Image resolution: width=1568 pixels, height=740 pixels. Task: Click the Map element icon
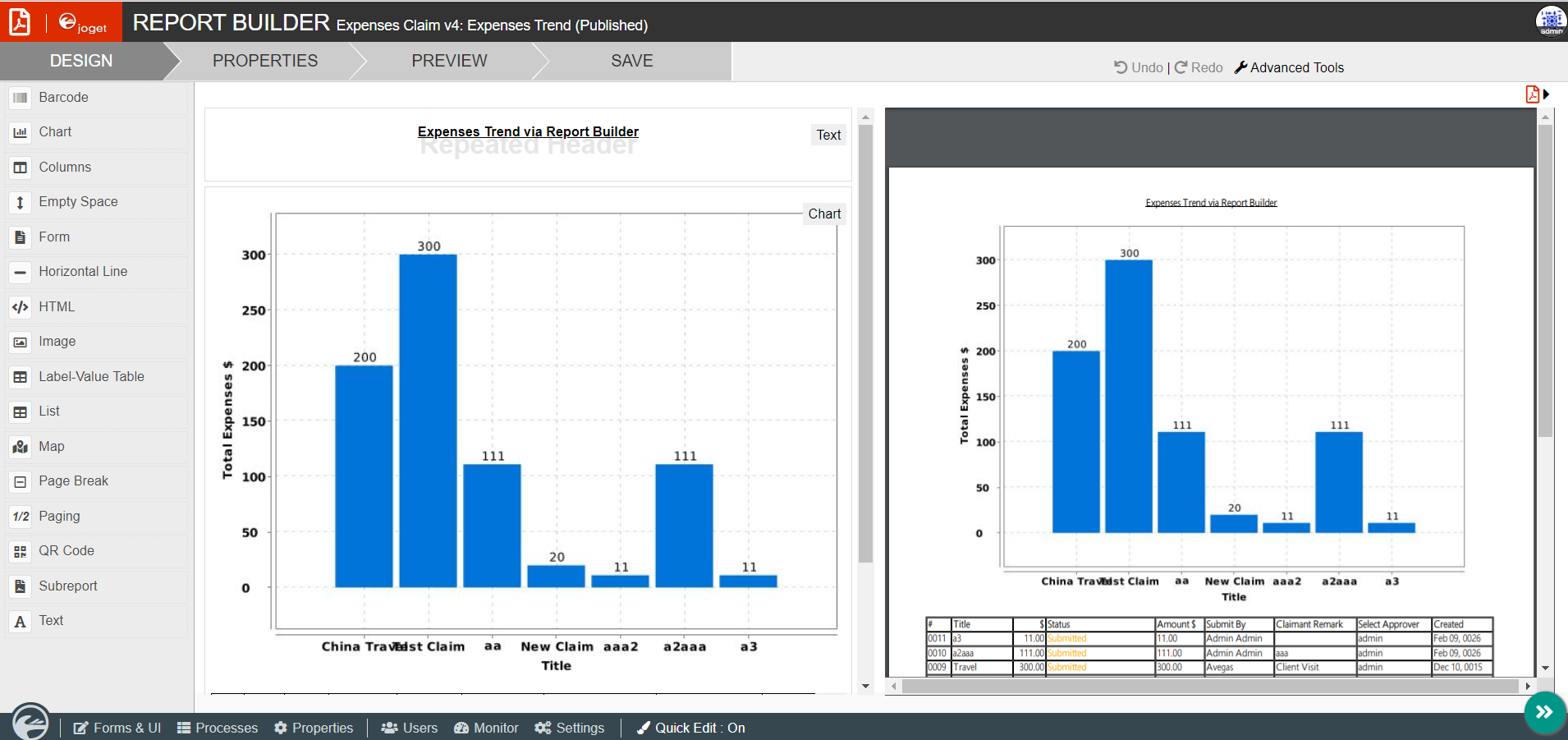coord(21,447)
